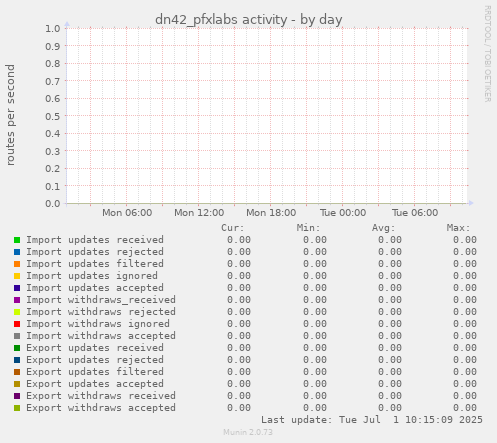This screenshot has width=497, height=443.
Task: Click the Last update timestamp text
Action: 372,420
